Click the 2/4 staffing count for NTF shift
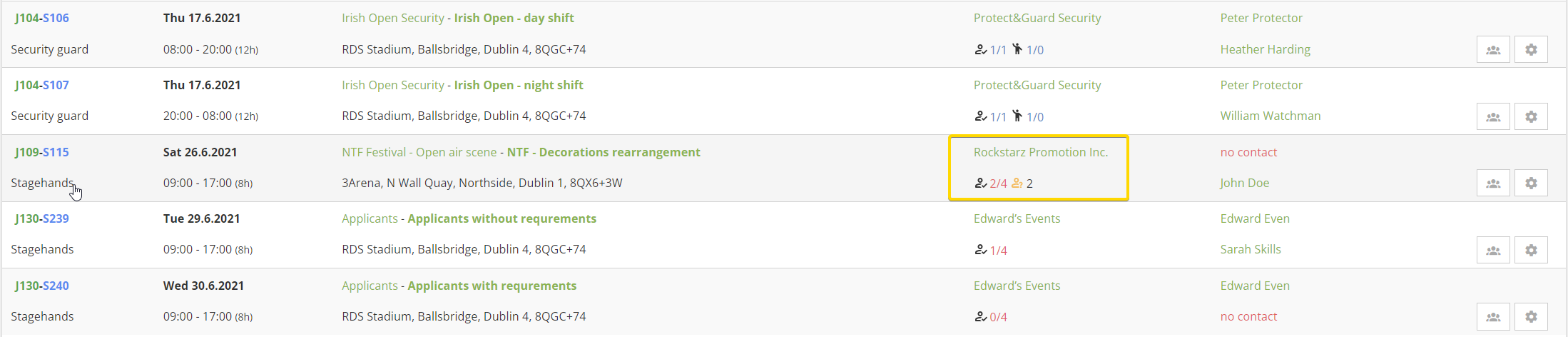Viewport: 1568px width, 337px height. coord(998,183)
